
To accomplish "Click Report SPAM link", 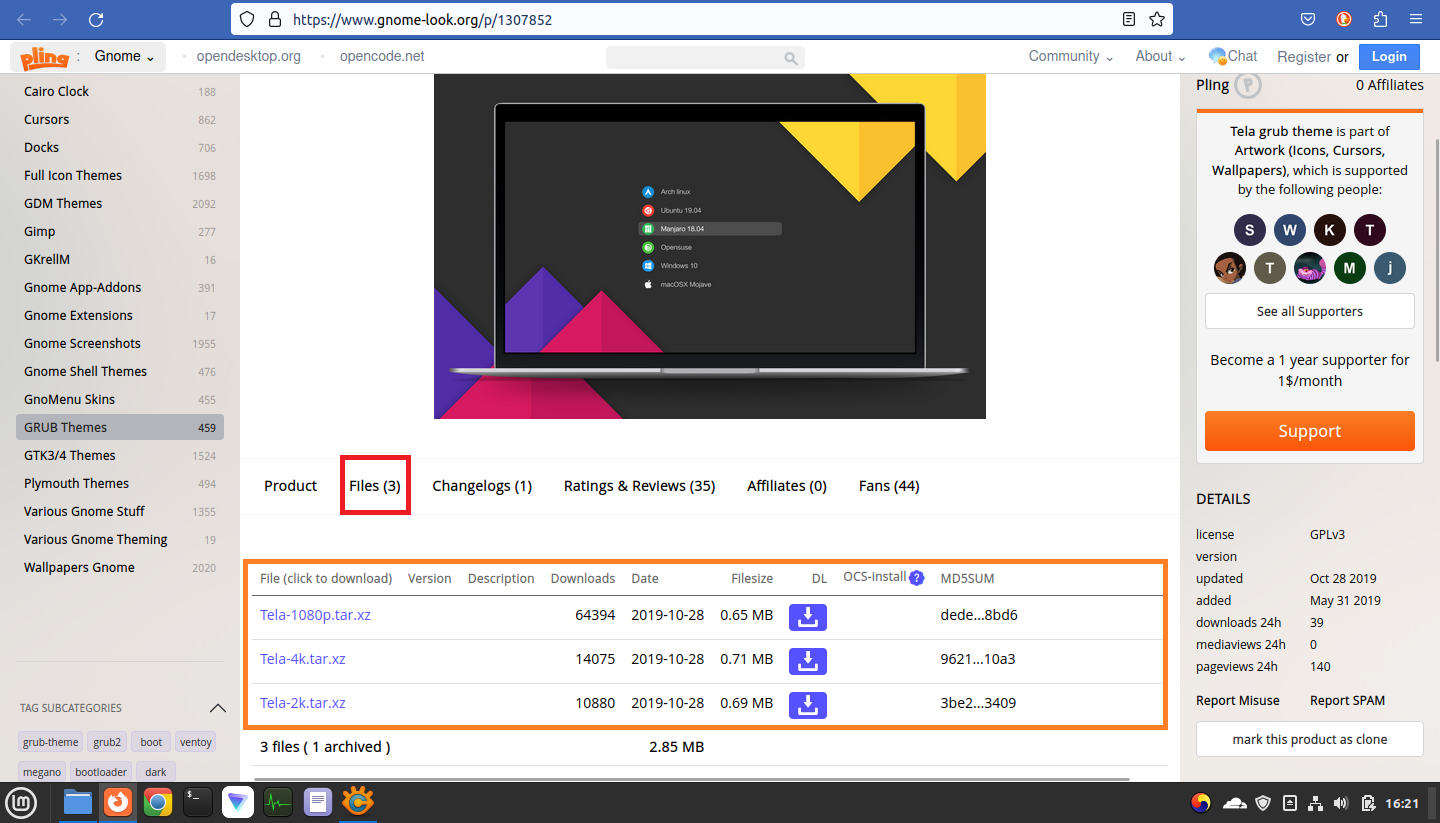I will pos(1347,700).
